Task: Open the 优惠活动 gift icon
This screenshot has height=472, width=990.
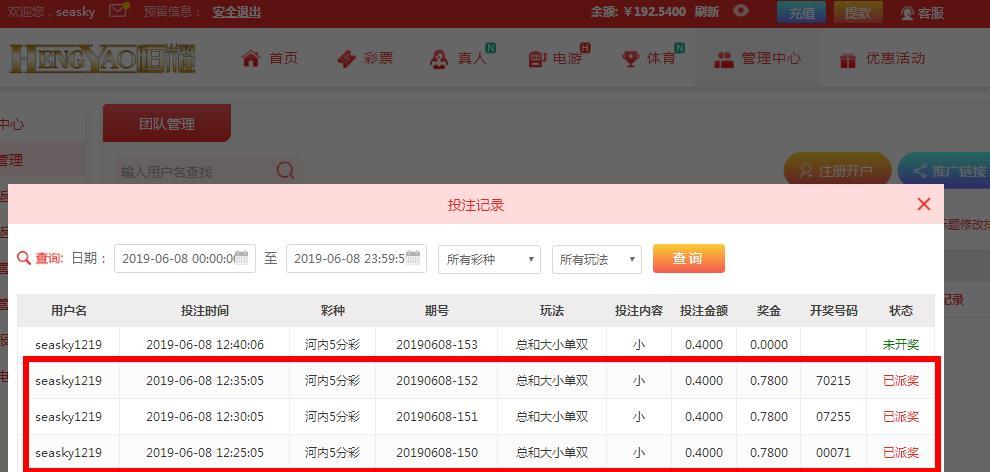Action: [848, 59]
